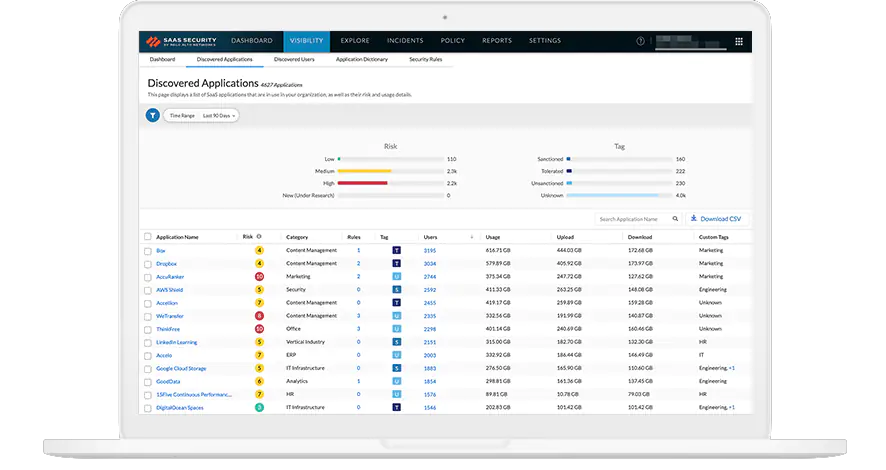Open the Explore nav item
This screenshot has width=886, height=470.
[355, 41]
